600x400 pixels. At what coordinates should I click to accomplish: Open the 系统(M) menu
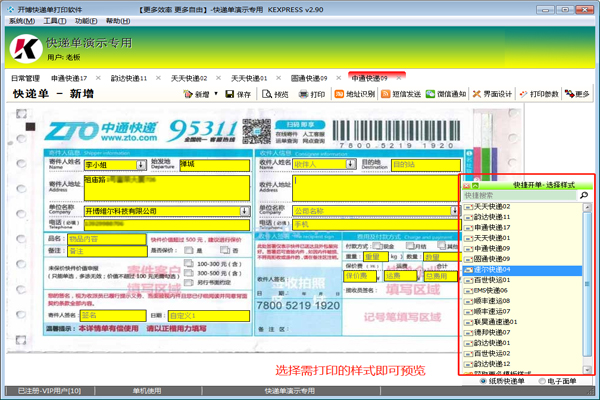point(22,21)
